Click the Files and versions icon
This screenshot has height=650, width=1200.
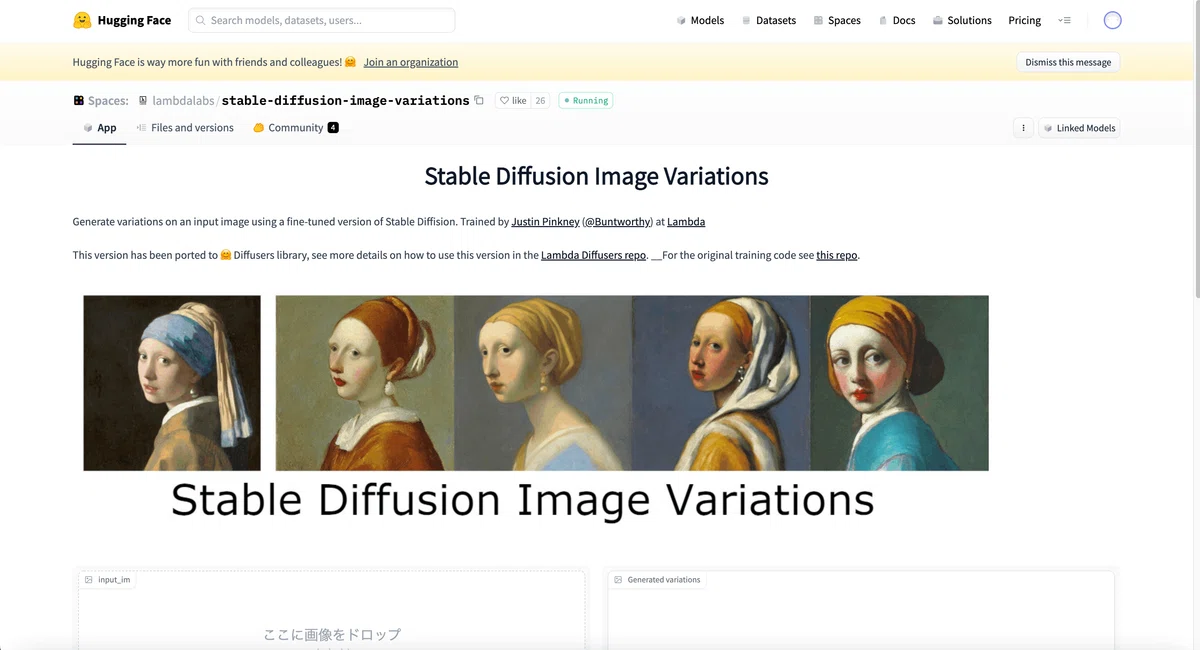141,128
